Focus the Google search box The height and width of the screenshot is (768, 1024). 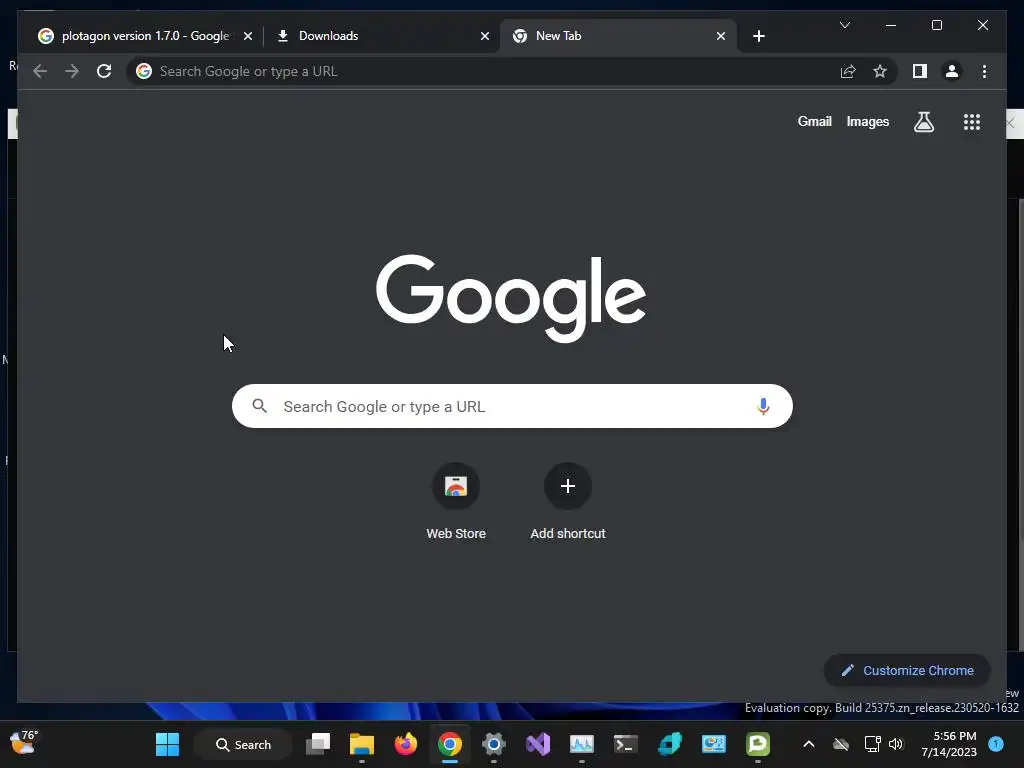(512, 406)
